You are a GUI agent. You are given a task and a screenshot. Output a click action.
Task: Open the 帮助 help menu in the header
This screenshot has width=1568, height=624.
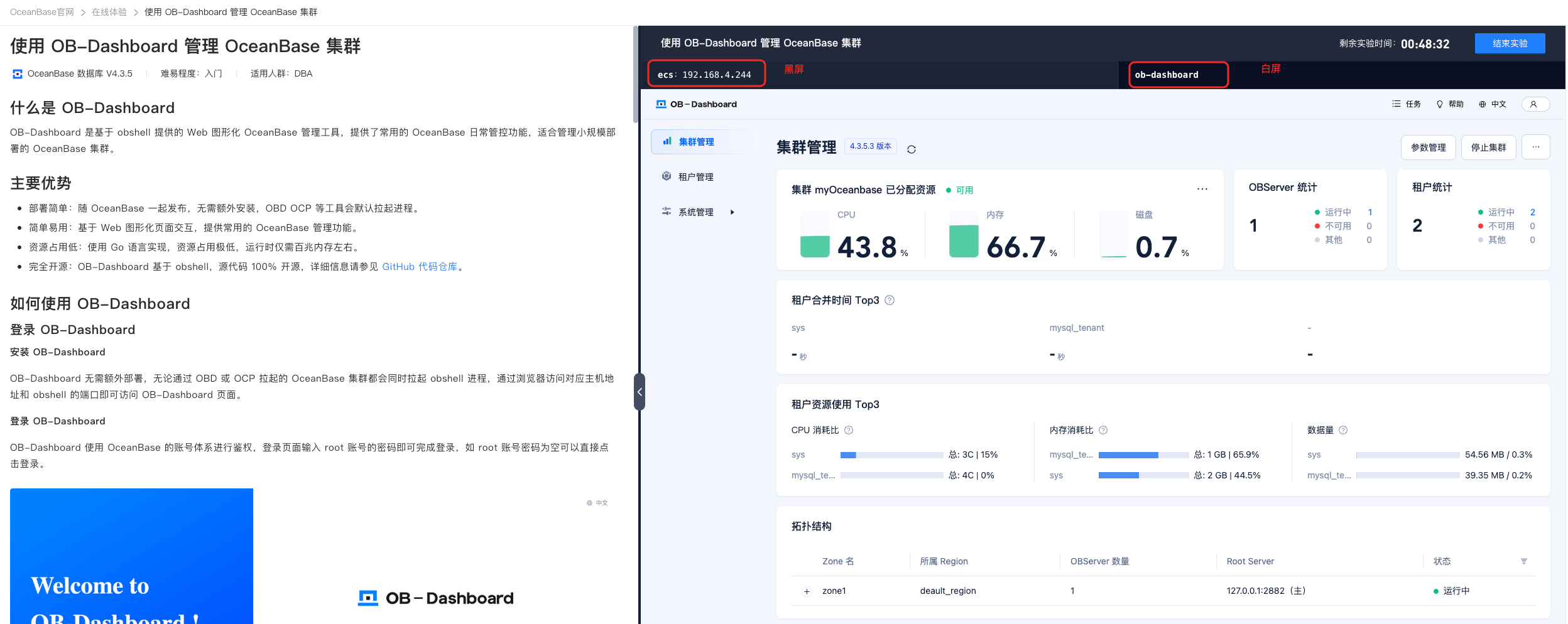1449,104
